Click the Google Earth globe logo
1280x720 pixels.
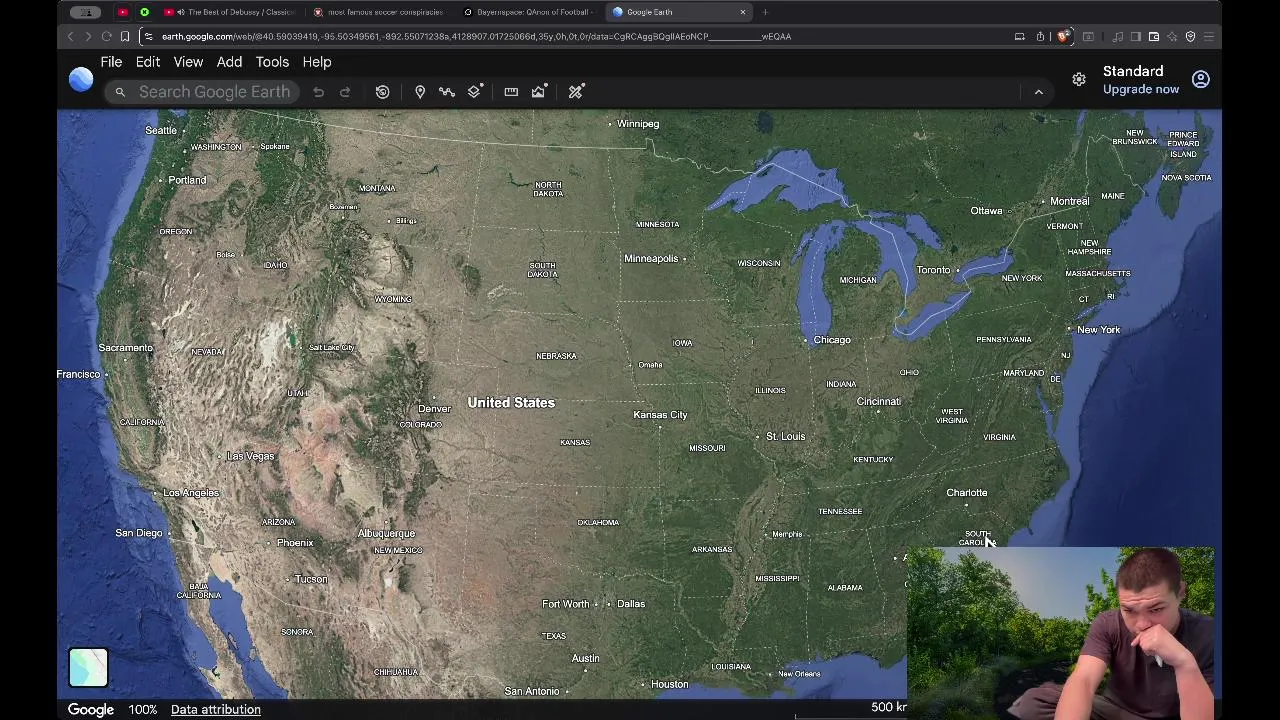point(81,79)
